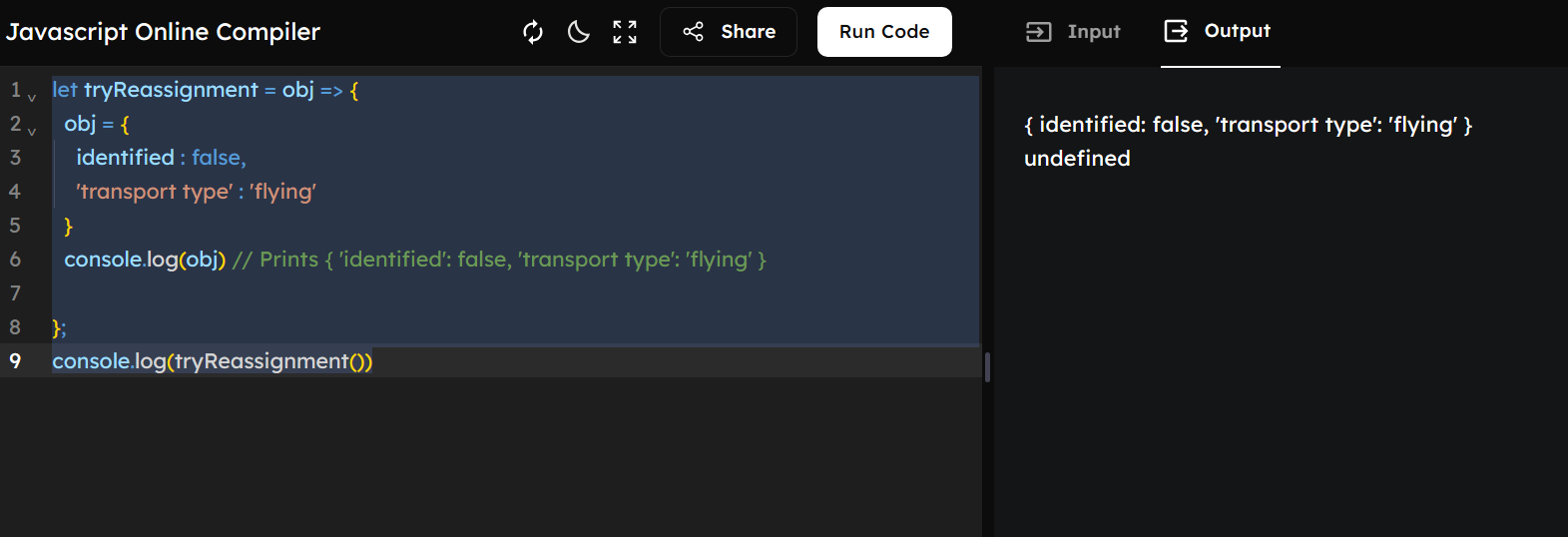The width and height of the screenshot is (1568, 537).
Task: Click the reset code icon
Action: click(x=533, y=32)
